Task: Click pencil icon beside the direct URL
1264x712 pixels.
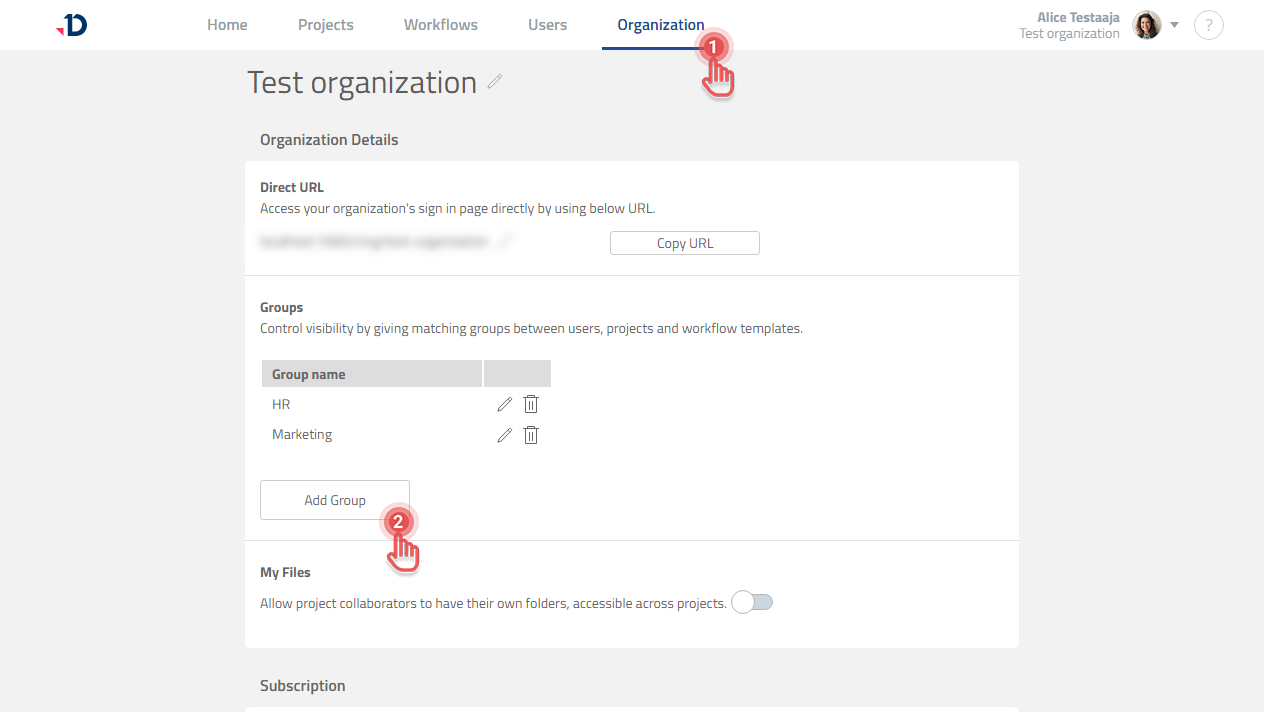Action: (506, 242)
